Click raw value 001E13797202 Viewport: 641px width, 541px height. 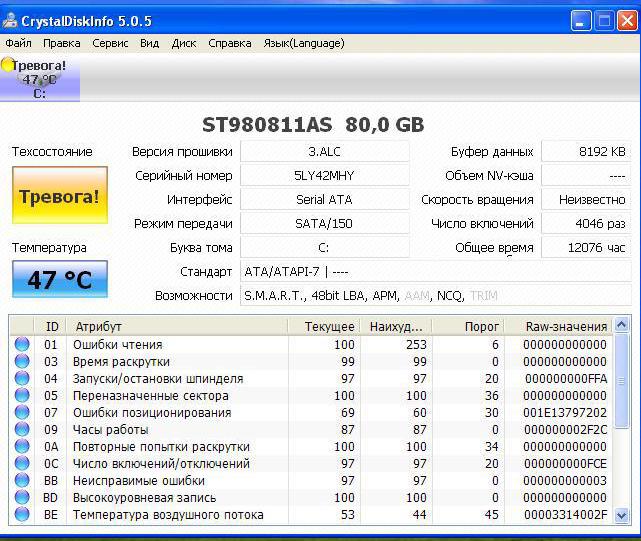[565, 413]
